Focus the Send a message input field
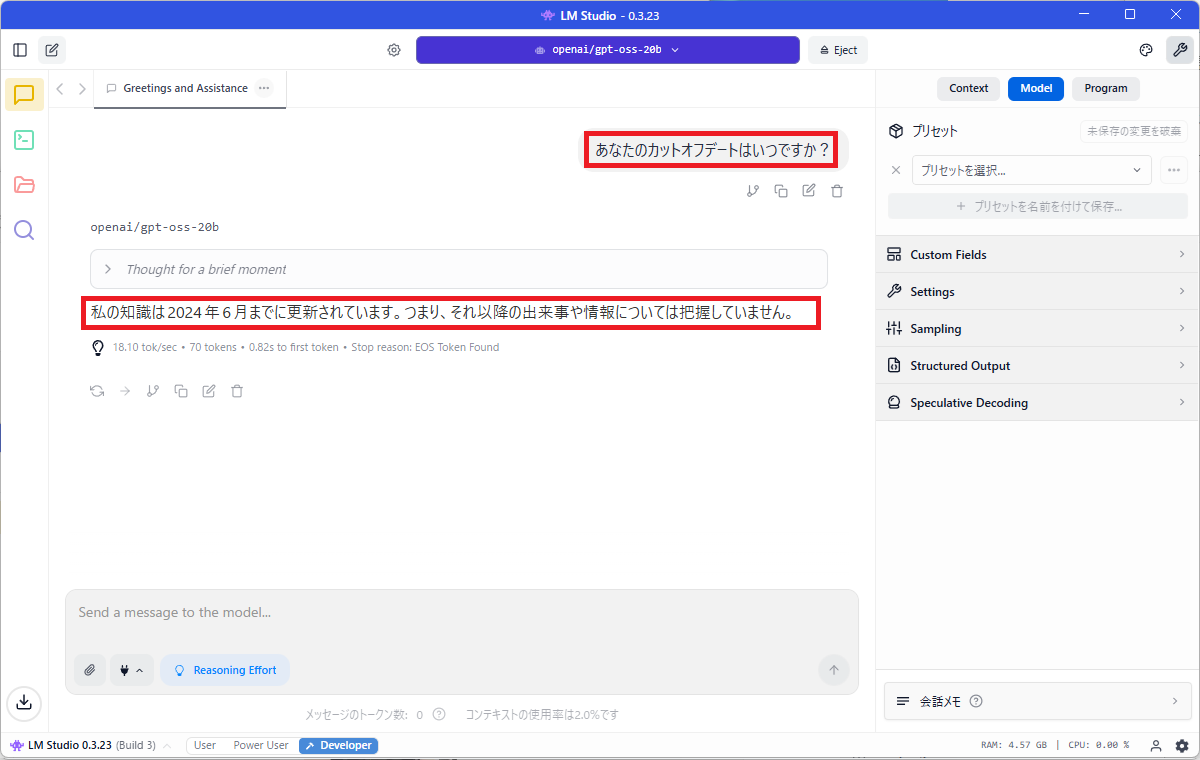1200x760 pixels. (x=461, y=613)
